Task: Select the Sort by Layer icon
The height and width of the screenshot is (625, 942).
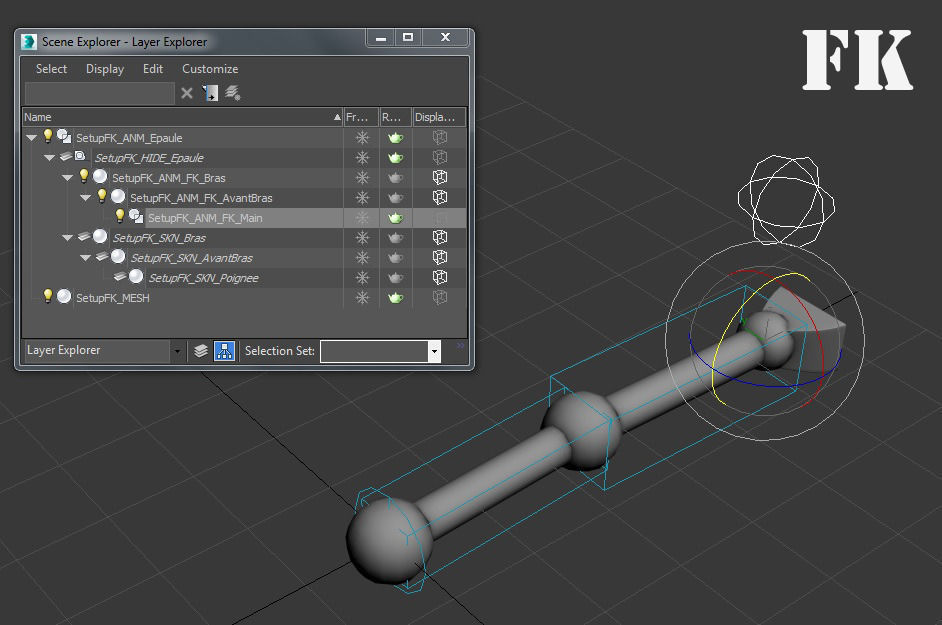Action: tap(201, 350)
